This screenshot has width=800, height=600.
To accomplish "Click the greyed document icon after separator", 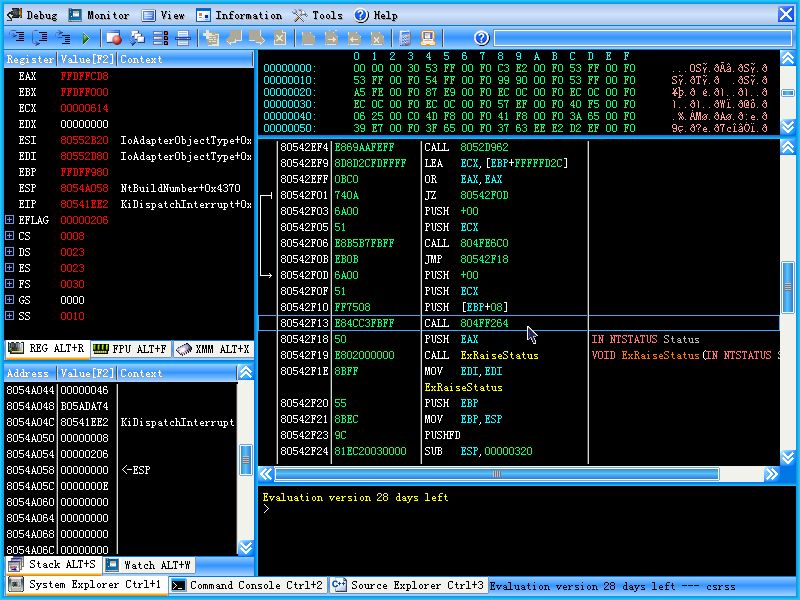I will [x=308, y=38].
